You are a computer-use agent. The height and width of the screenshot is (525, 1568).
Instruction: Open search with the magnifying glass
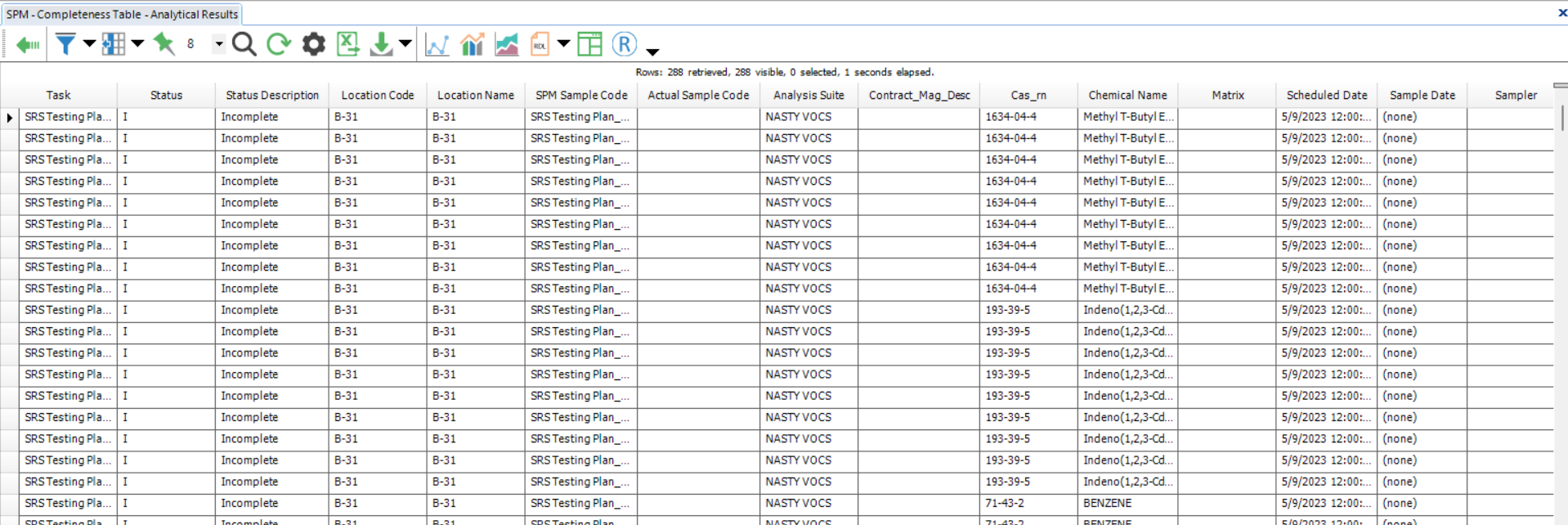(x=244, y=43)
